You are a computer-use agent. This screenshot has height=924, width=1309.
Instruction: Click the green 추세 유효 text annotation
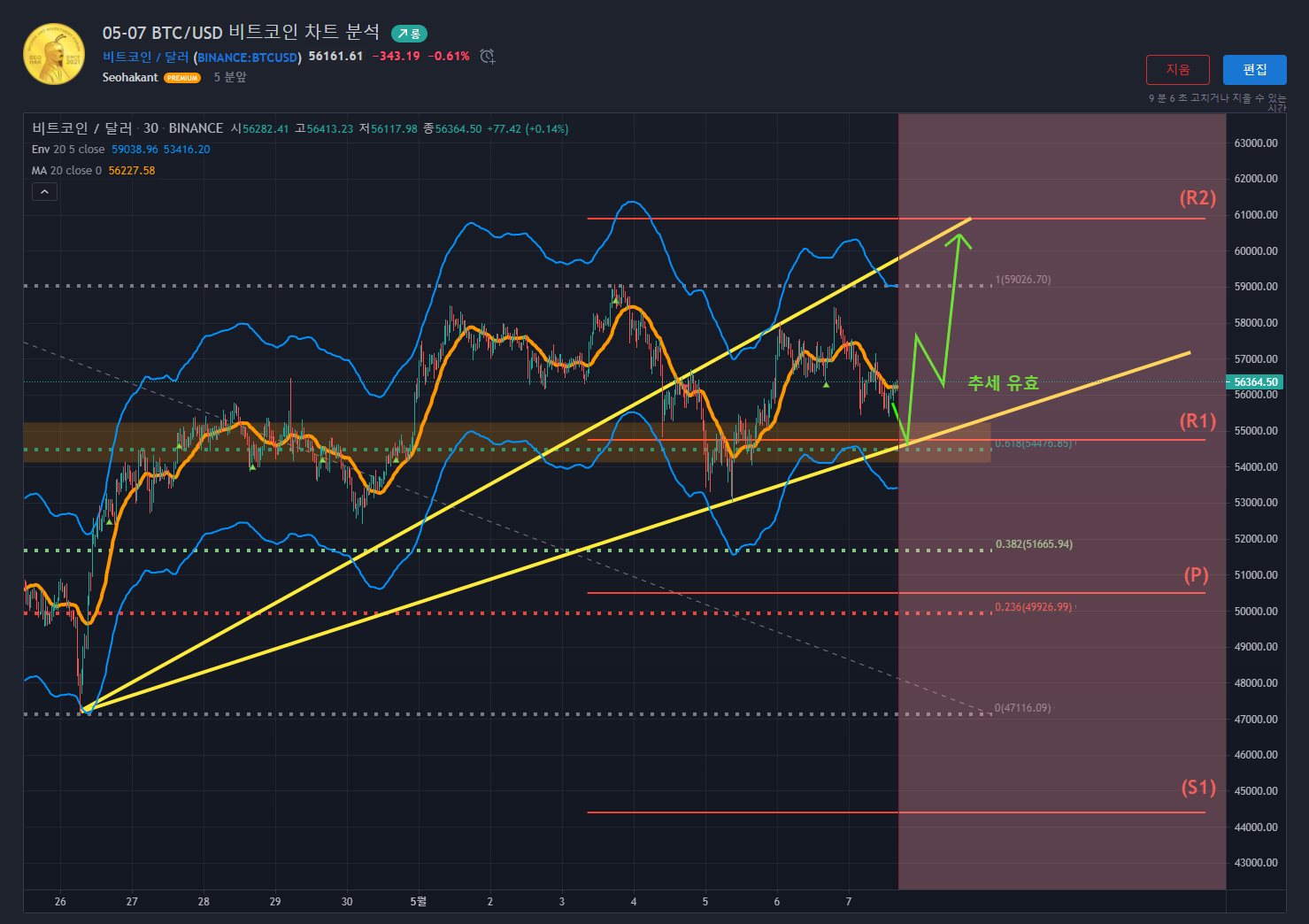click(x=1003, y=383)
